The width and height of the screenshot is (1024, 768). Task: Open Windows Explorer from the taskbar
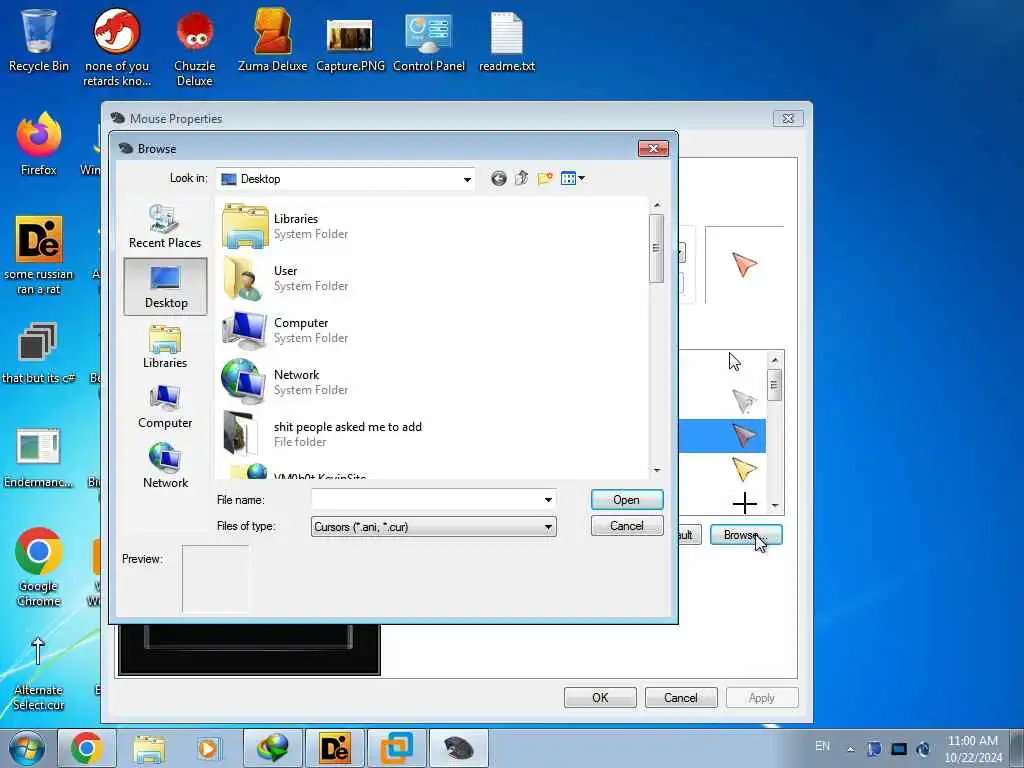[150, 748]
